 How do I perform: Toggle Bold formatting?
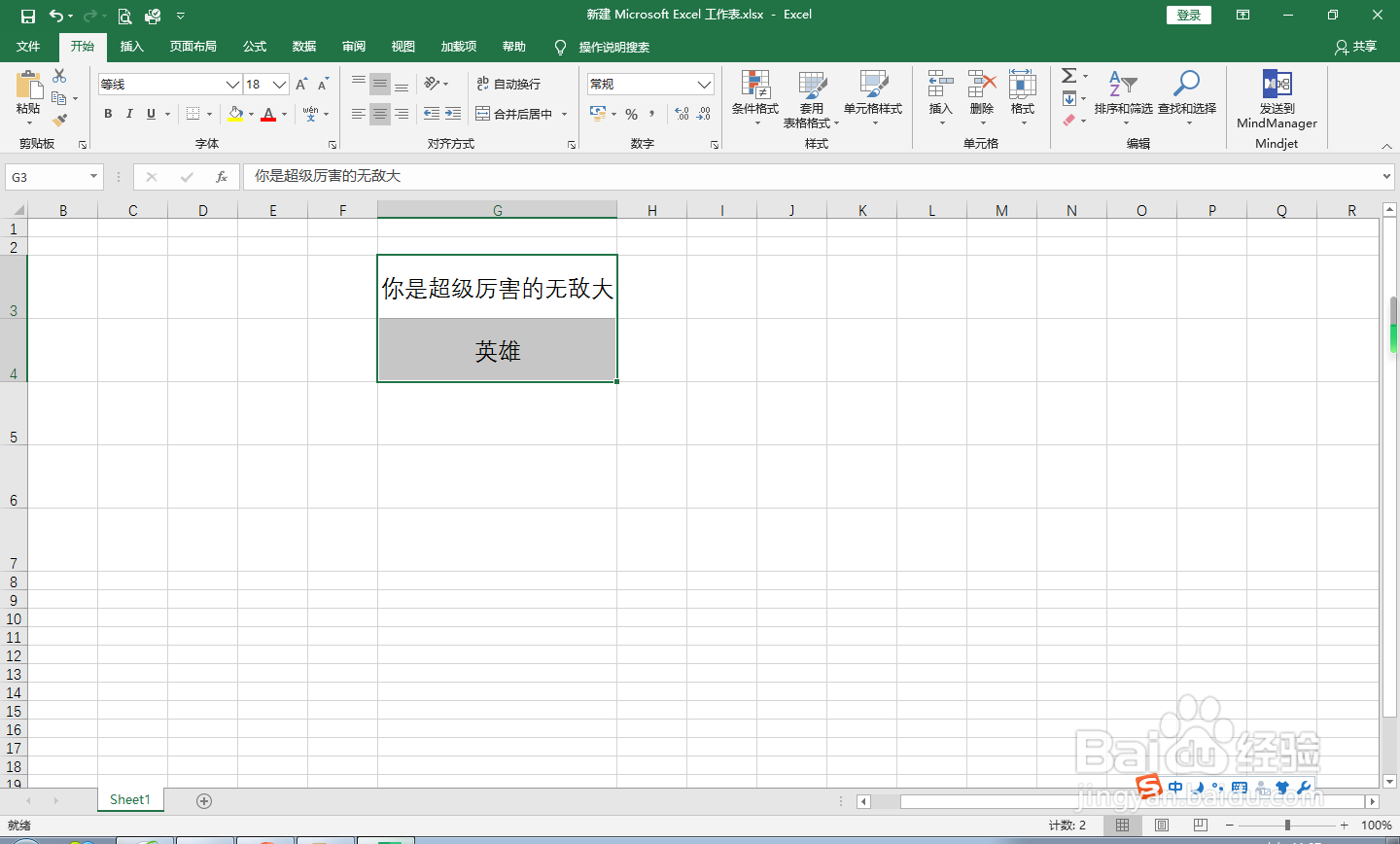108,114
